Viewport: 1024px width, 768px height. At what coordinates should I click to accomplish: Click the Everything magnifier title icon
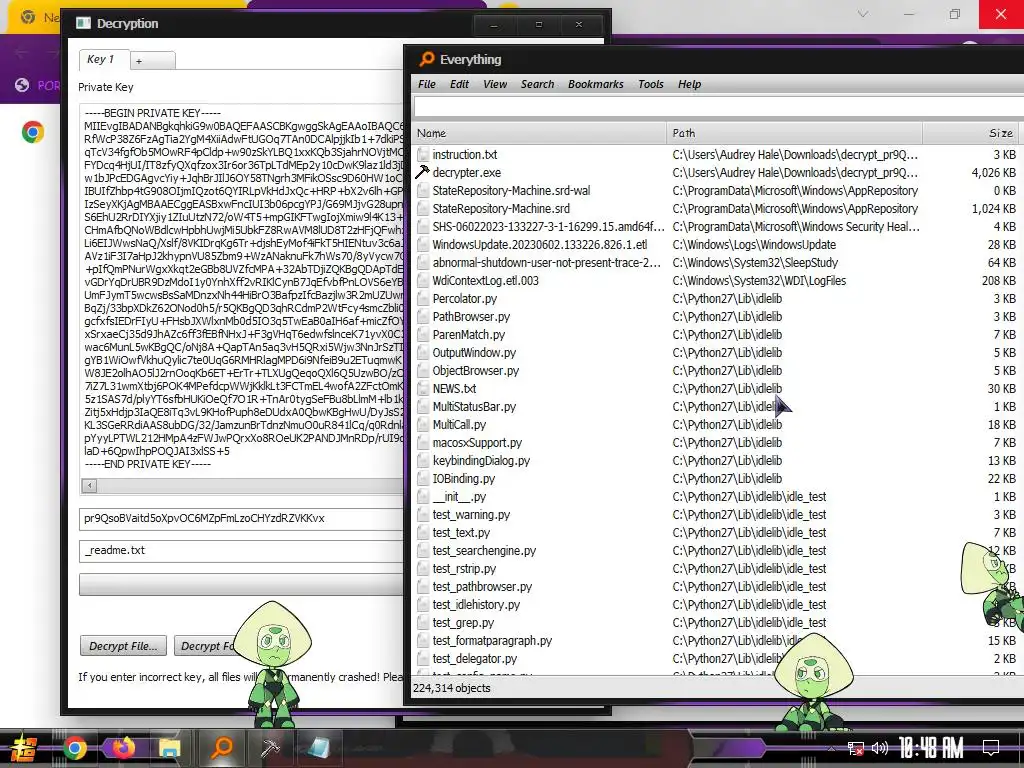pyautogui.click(x=426, y=59)
